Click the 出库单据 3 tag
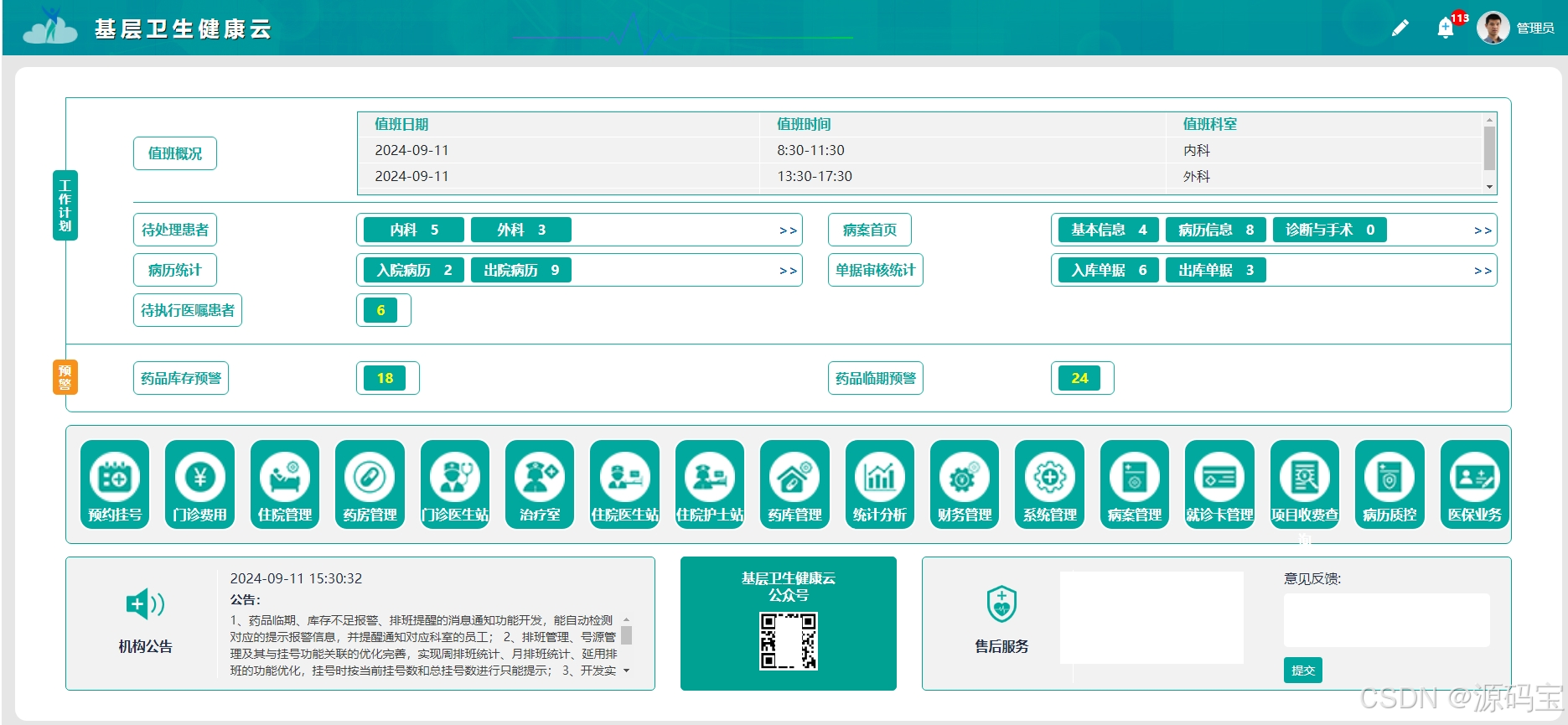The height and width of the screenshot is (725, 1568). point(1216,270)
